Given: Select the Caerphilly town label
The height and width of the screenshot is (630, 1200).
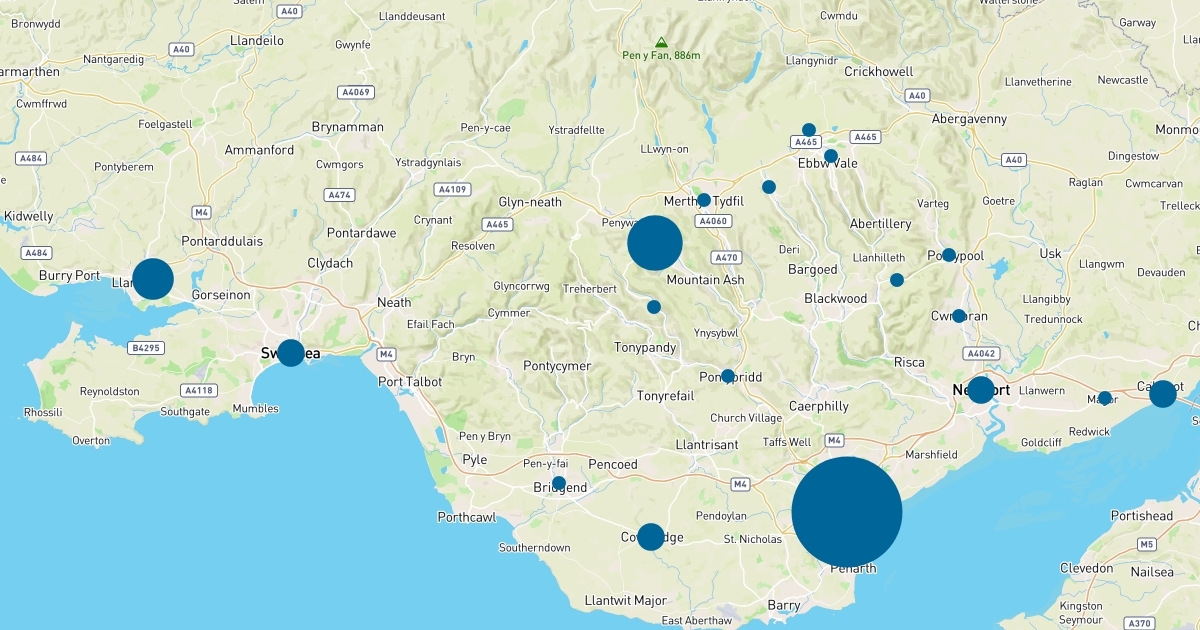Looking at the screenshot, I should [x=819, y=406].
